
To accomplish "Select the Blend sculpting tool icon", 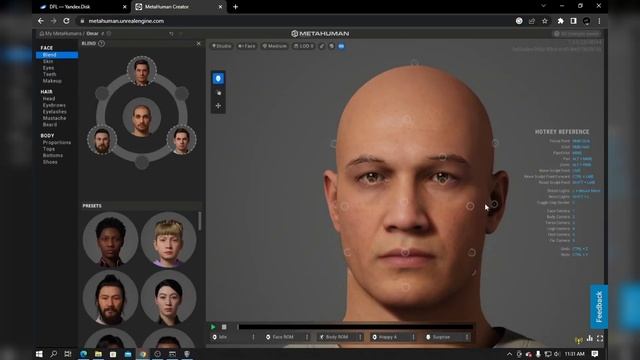I will [x=218, y=78].
